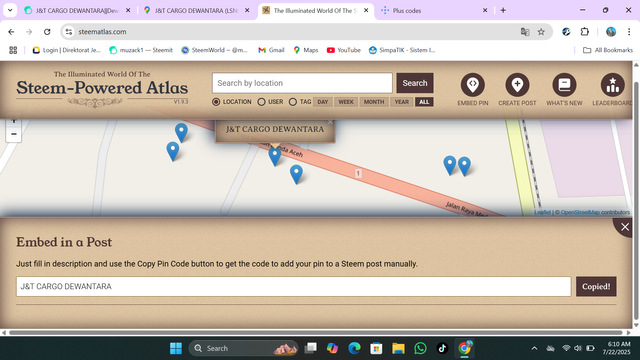This screenshot has height=360, width=640.
Task: Click the map pin below road label
Action: (296, 174)
